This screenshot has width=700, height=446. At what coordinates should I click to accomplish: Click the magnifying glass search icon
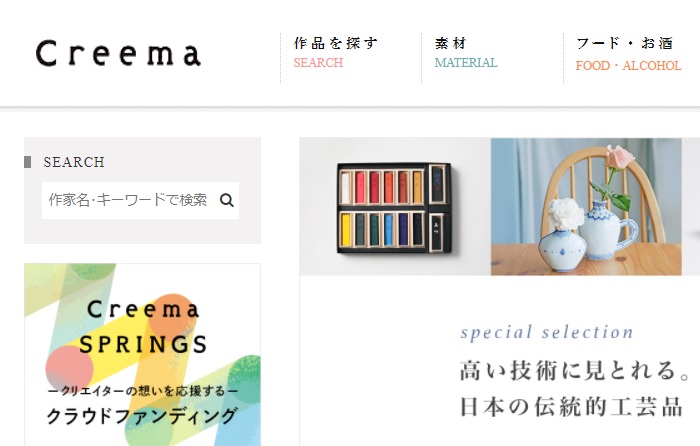[227, 200]
